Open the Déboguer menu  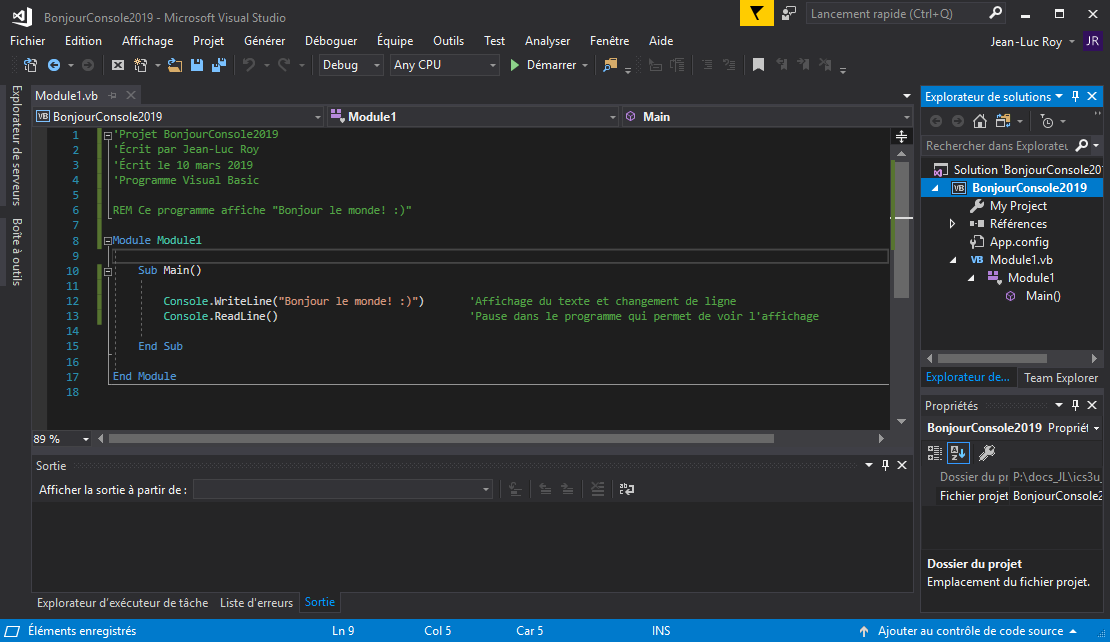(x=331, y=41)
